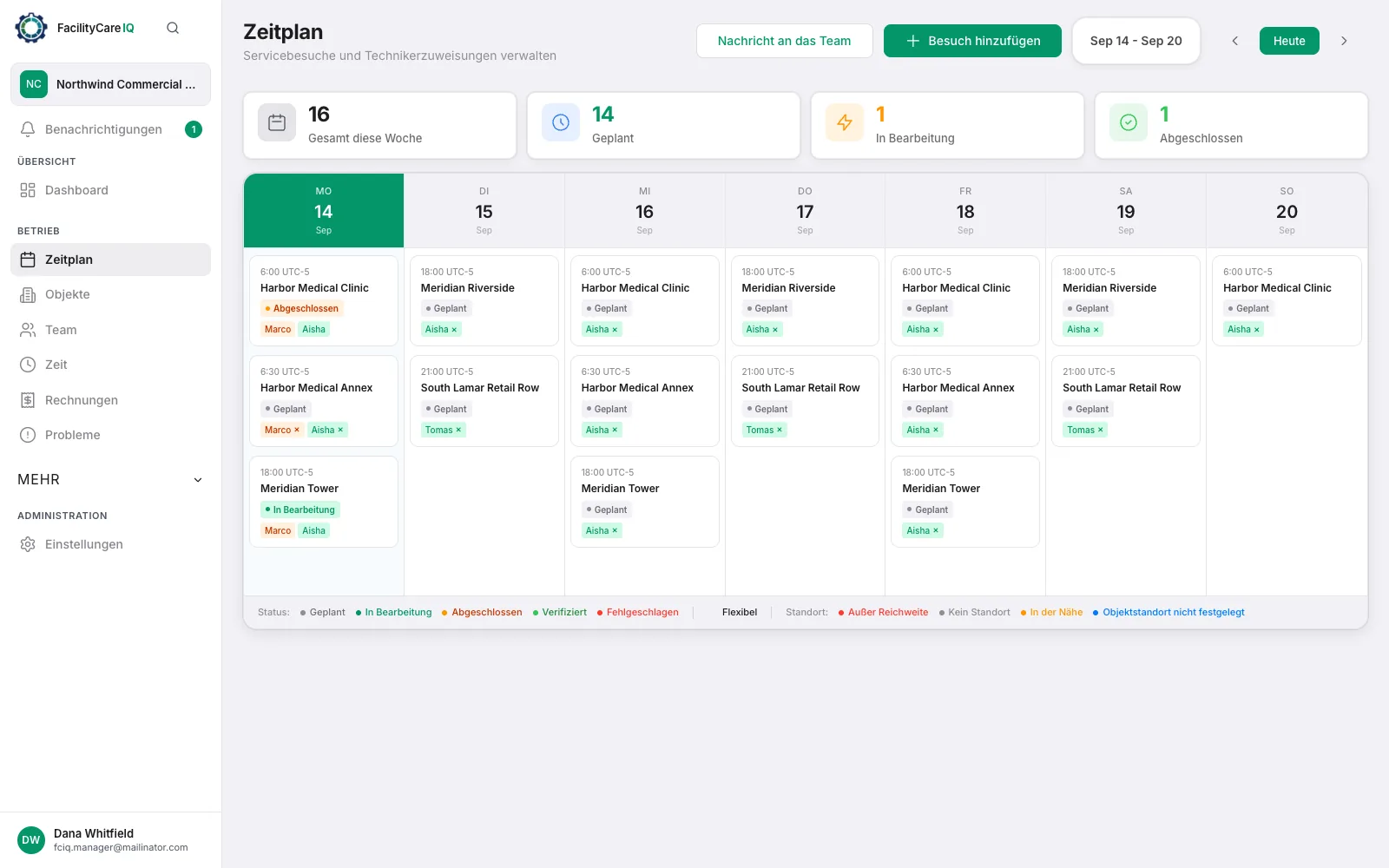The width and height of the screenshot is (1389, 868).
Task: Open Benachrichtigungen bell item
Action: pyautogui.click(x=110, y=129)
